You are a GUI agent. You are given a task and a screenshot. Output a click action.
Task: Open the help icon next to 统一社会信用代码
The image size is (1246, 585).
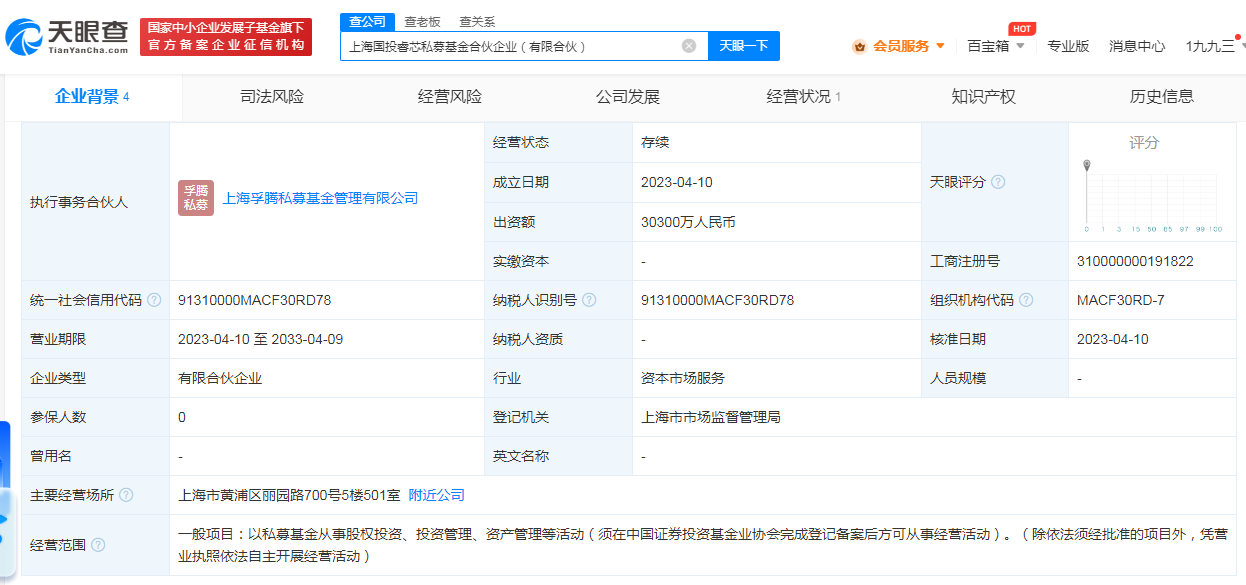point(153,300)
